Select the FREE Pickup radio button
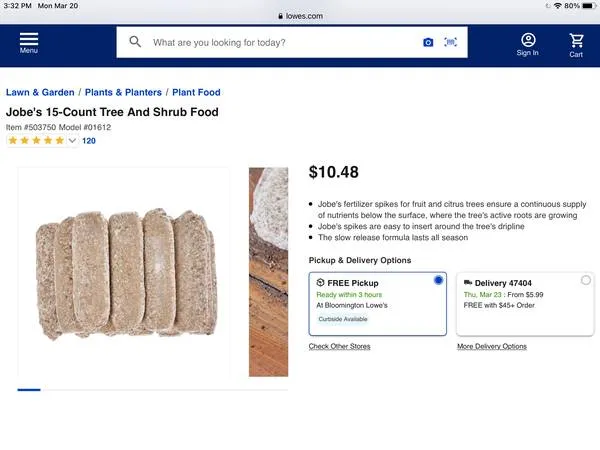This screenshot has height=450, width=600. tap(438, 281)
